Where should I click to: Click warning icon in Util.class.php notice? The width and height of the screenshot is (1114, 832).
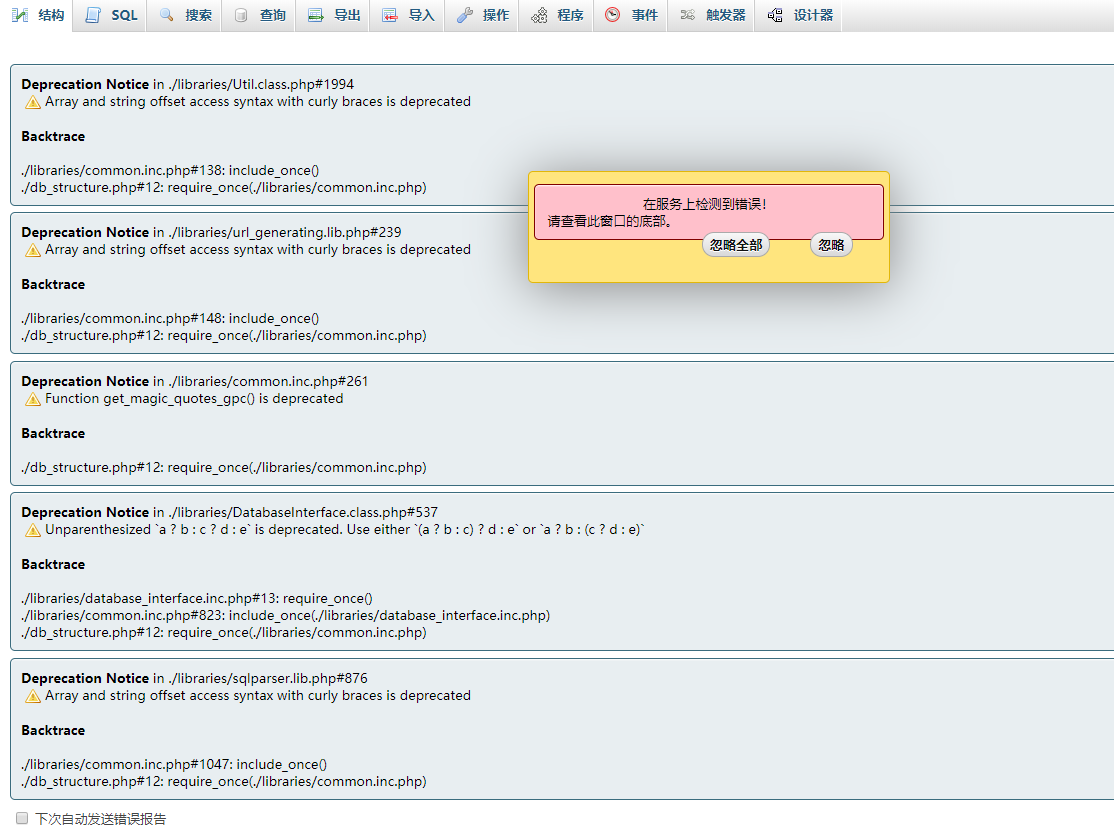coord(33,102)
